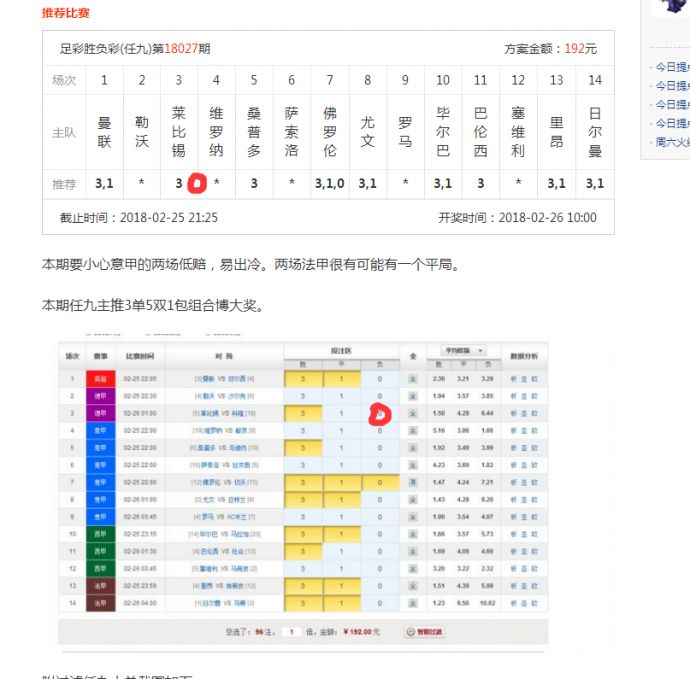
Task: Click the 投注区 column header
Action: tap(341, 351)
